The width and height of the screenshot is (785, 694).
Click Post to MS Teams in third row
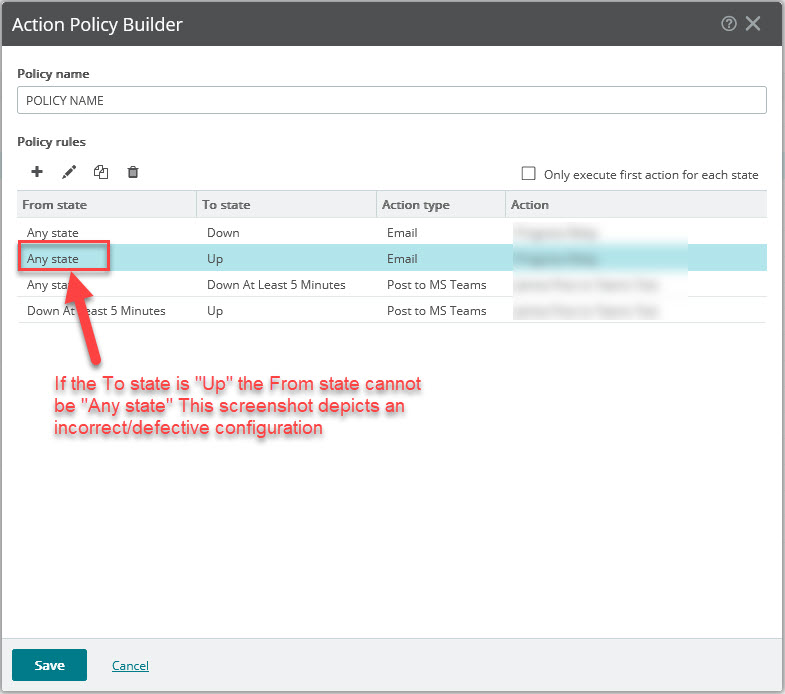coord(436,285)
